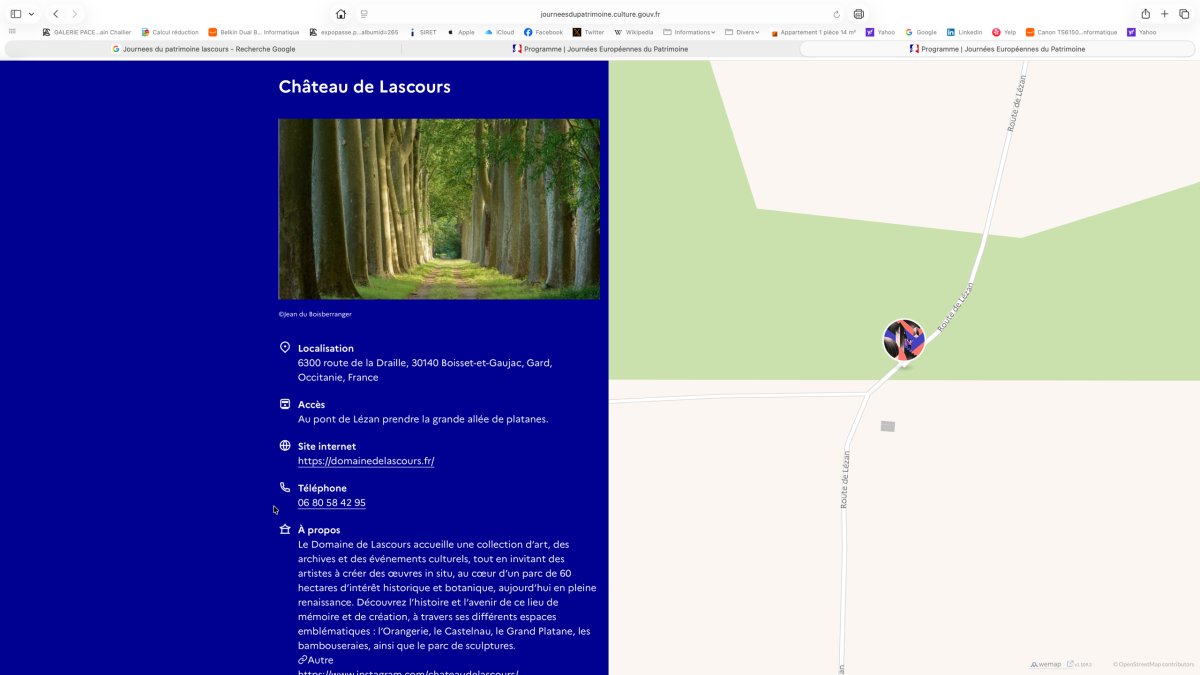Expand the Informations bookmarks folder
Image resolution: width=1200 pixels, height=675 pixels.
689,32
